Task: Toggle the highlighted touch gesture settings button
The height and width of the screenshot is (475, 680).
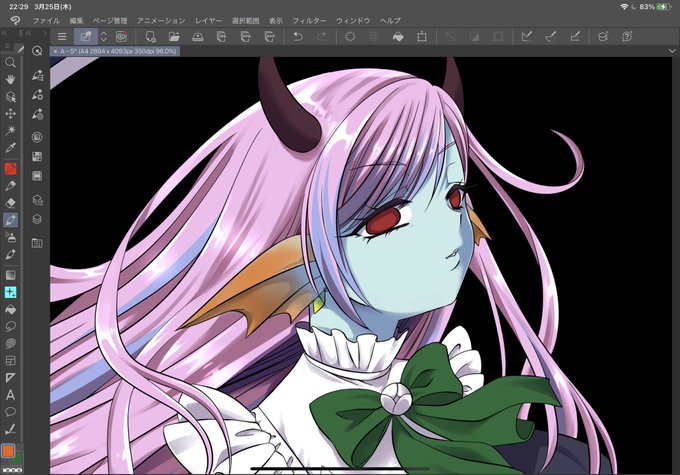Action: [x=86, y=36]
